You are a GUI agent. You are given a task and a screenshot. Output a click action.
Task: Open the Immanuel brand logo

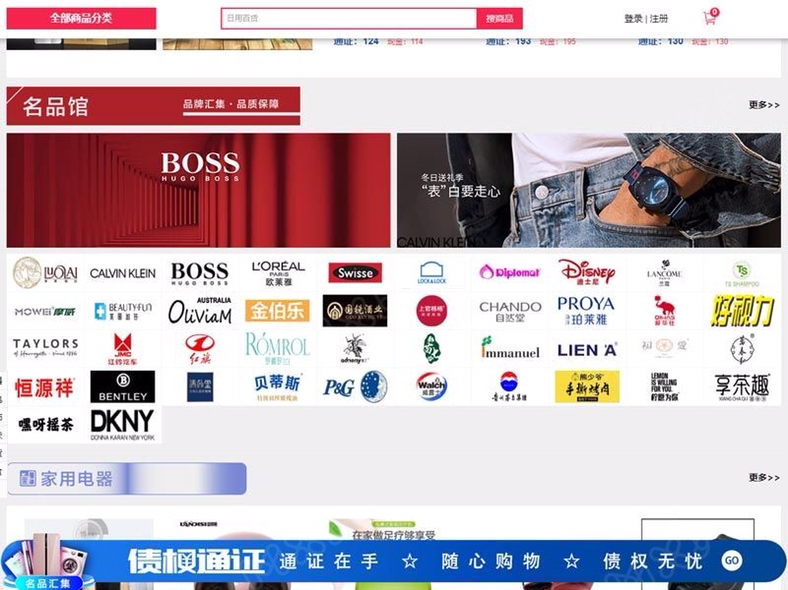point(510,348)
